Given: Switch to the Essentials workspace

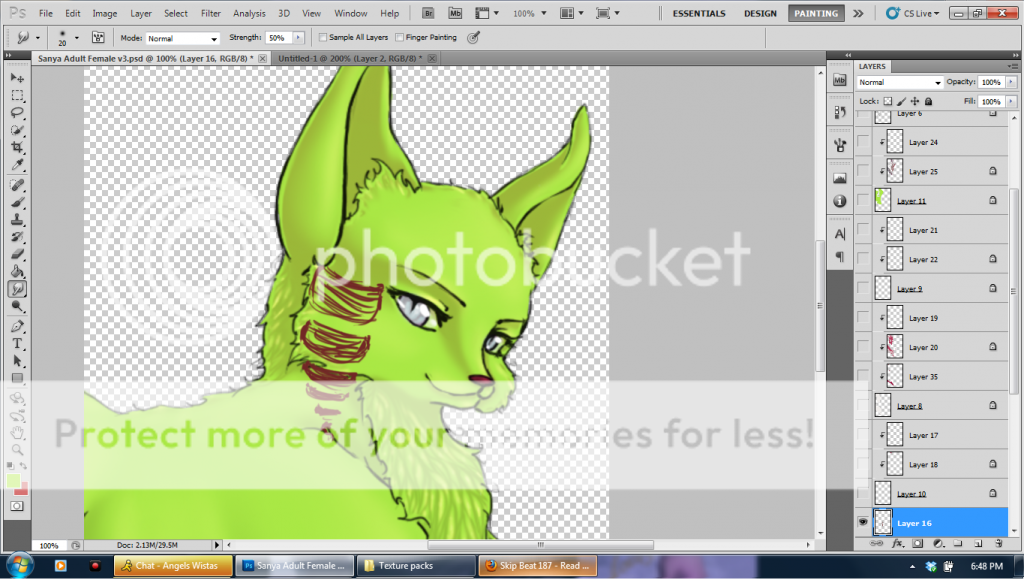Looking at the screenshot, I should tap(700, 14).
